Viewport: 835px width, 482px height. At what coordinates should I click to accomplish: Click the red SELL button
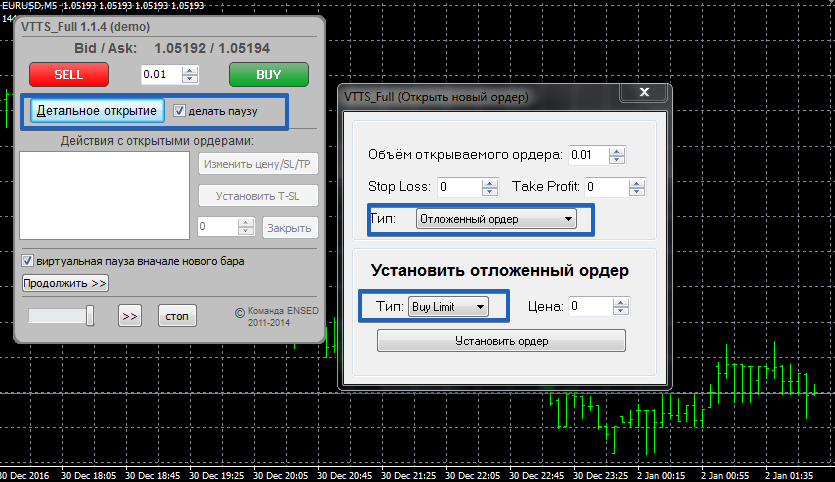coord(69,75)
